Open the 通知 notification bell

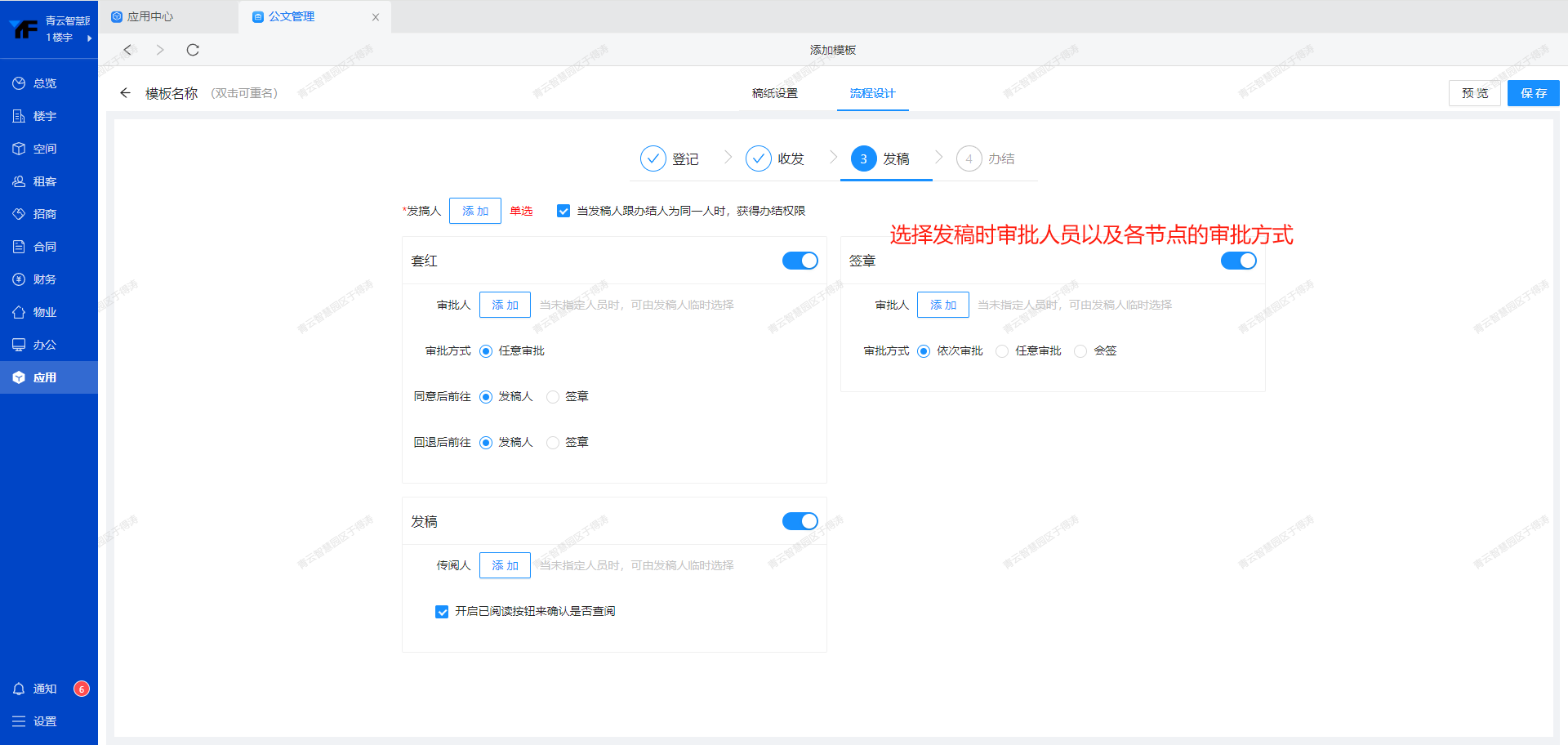(19, 689)
